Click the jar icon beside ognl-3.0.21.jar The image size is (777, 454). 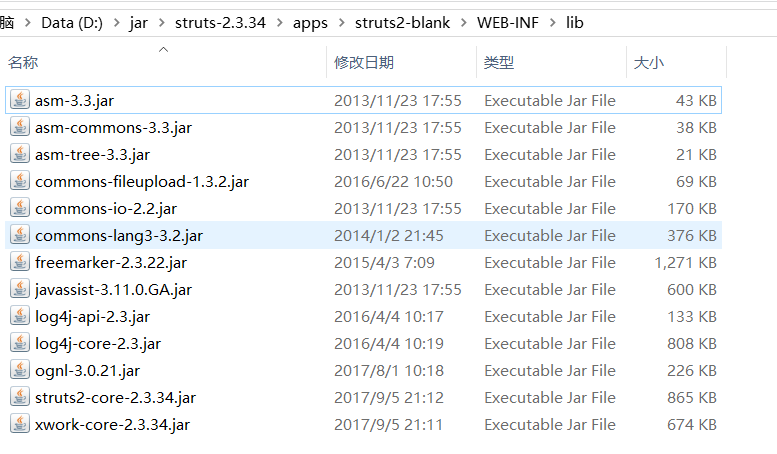[x=20, y=370]
